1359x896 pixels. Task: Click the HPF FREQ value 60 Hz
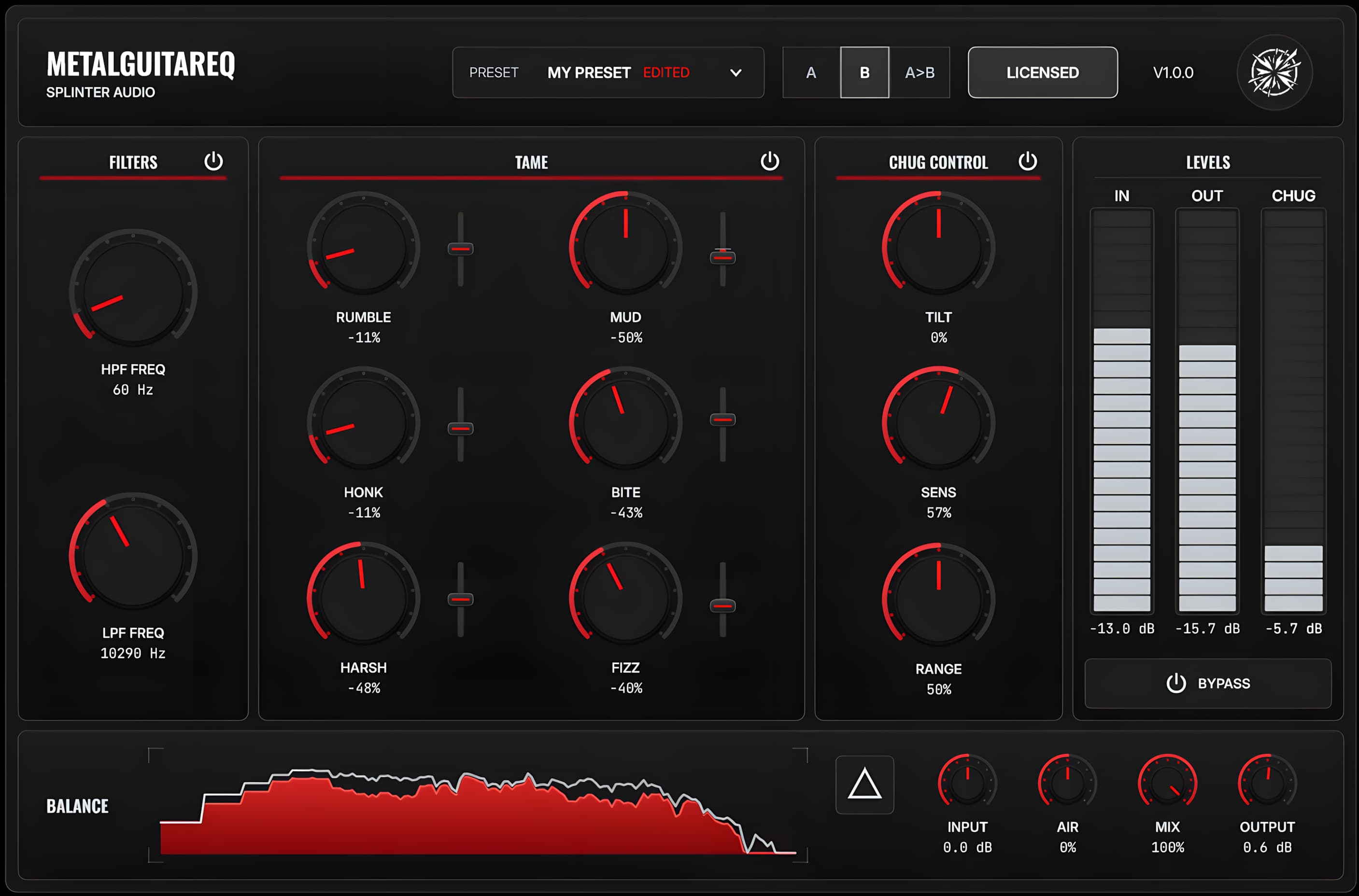click(133, 390)
